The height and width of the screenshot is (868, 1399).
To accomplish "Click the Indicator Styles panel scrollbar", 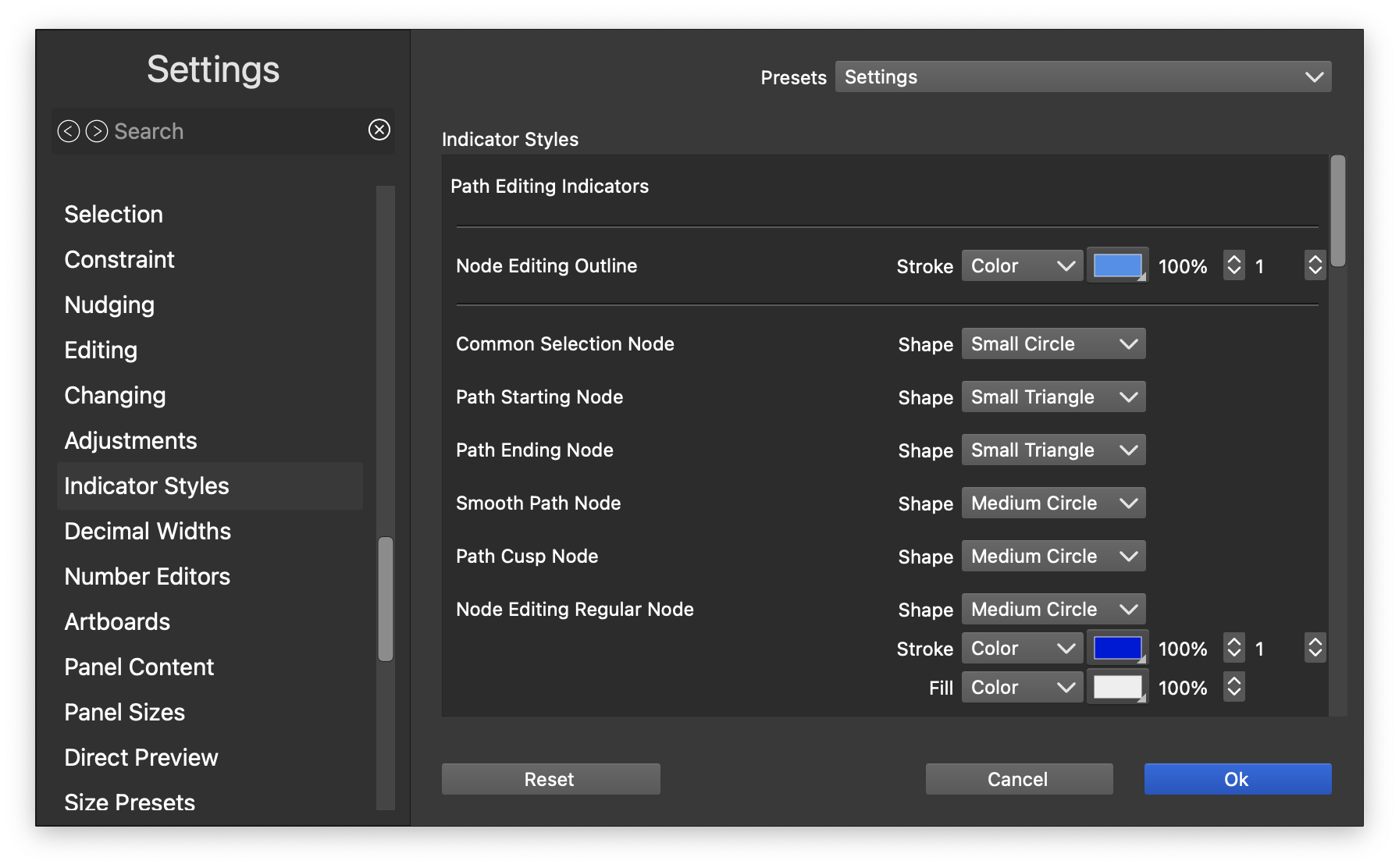I will coord(1337,212).
